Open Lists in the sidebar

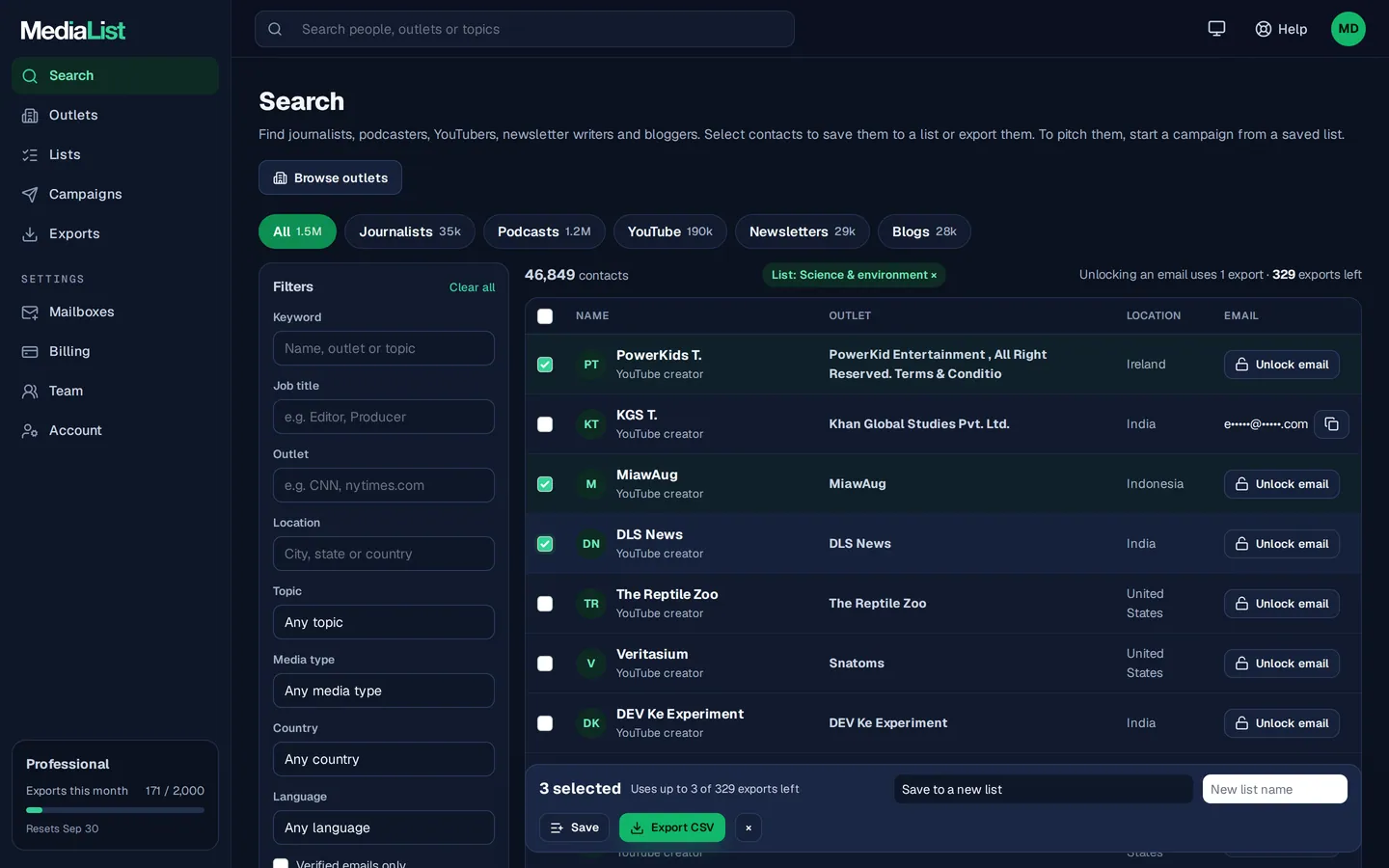tap(115, 154)
